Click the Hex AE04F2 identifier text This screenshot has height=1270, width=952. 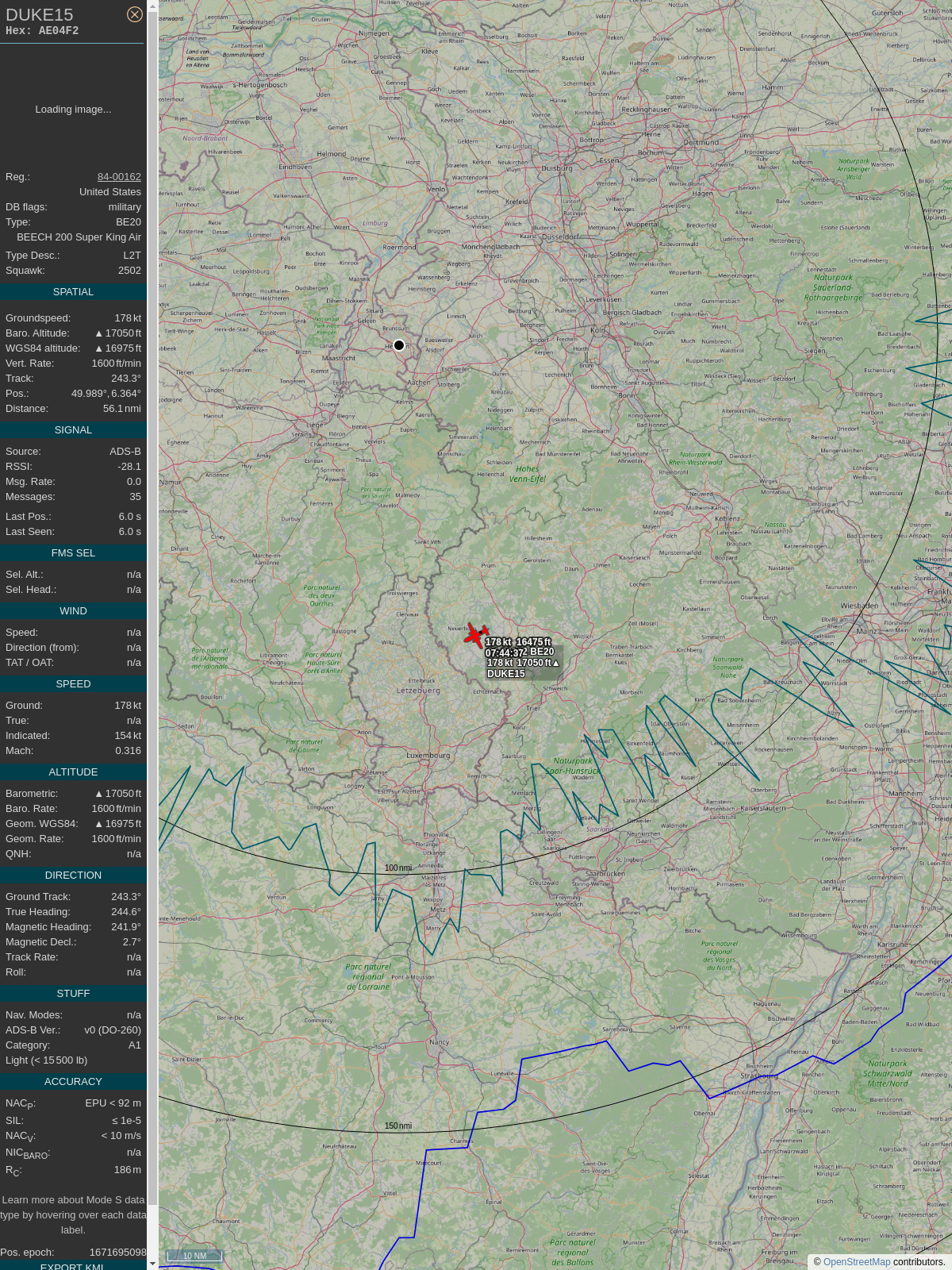42,31
